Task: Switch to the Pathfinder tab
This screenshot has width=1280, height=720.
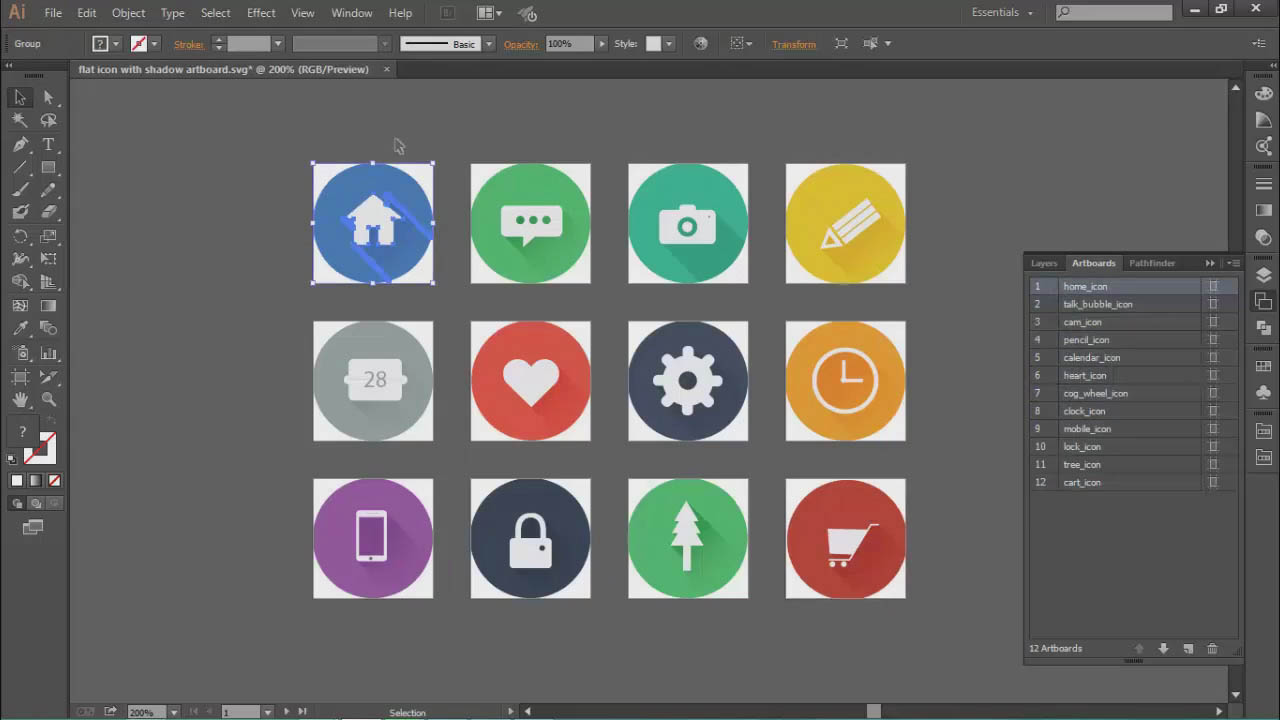Action: (1152, 263)
